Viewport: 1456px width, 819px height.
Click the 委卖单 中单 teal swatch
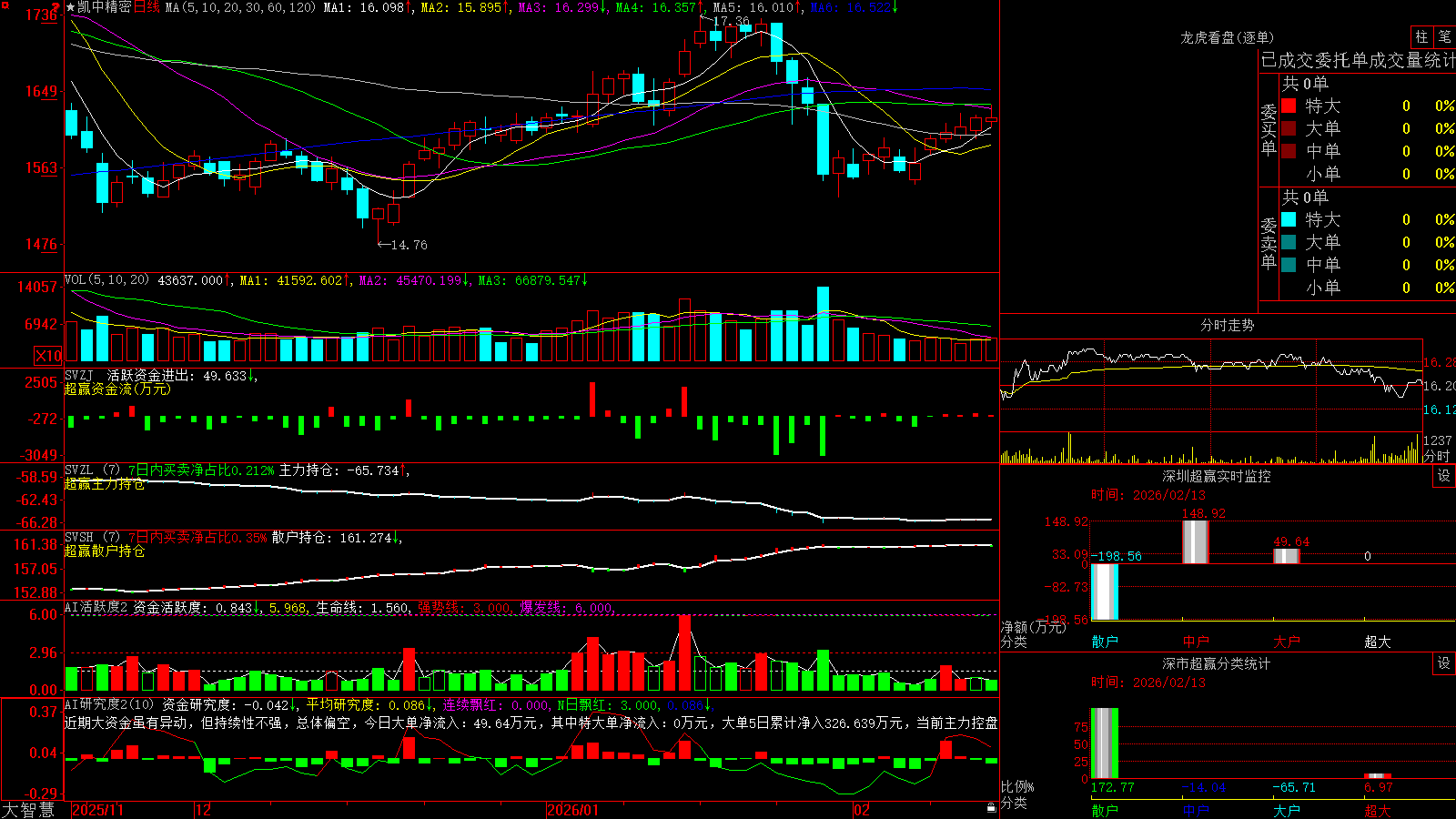point(1289,265)
